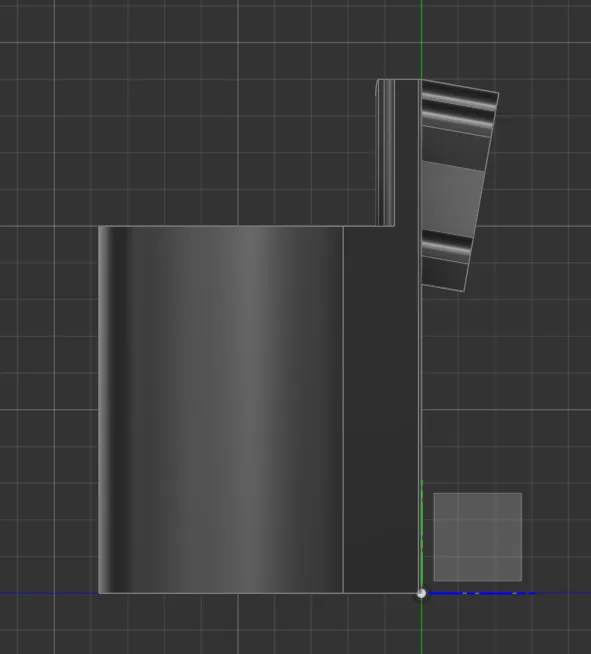The height and width of the screenshot is (654, 591).
Task: Click the dashed green vertical axis handle
Action: [x=421, y=533]
